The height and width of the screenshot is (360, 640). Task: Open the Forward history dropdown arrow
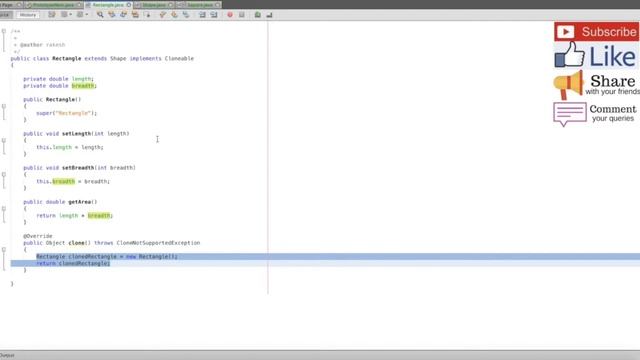click(87, 15)
